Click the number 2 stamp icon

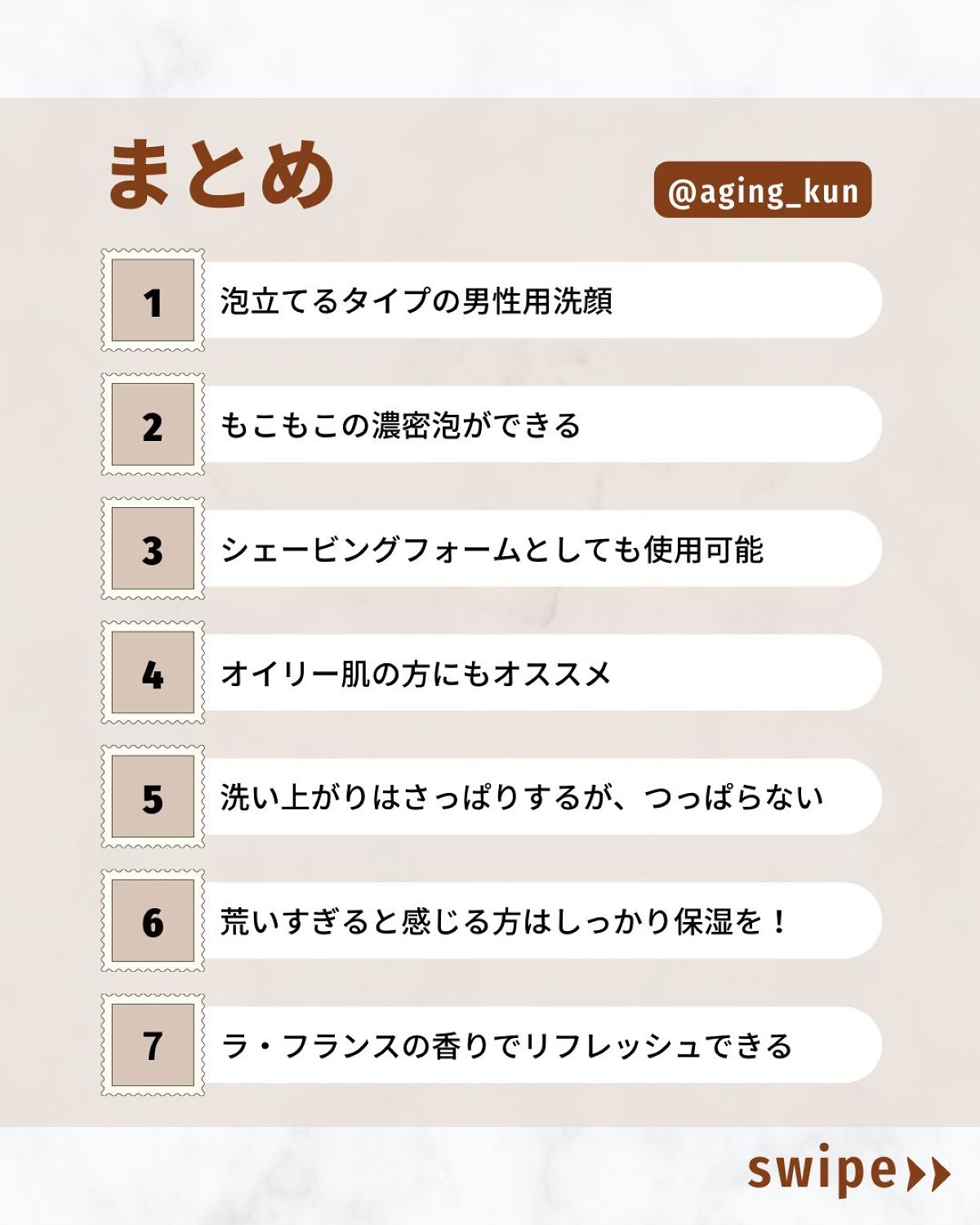coord(153,425)
